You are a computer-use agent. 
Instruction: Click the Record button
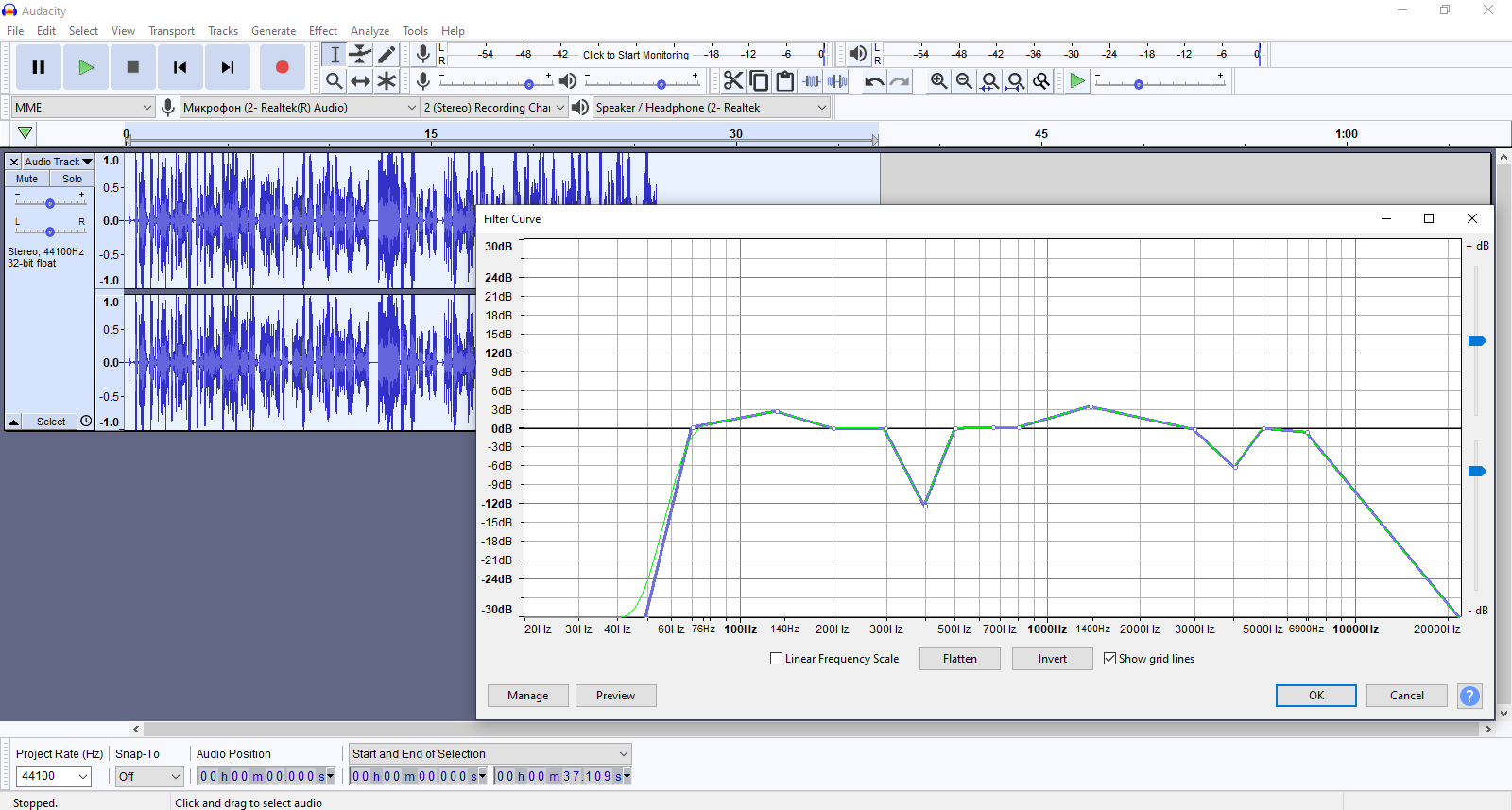click(x=282, y=67)
